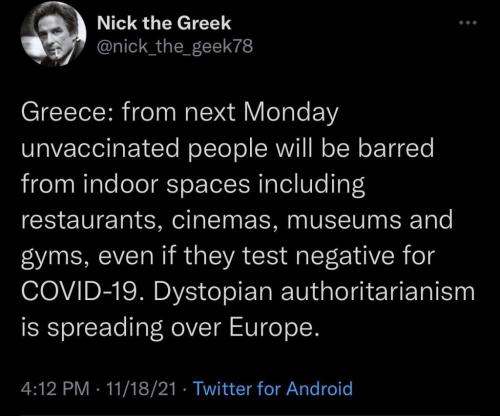The image size is (500, 416).
Task: Open the @nick_the_geek78 handle
Action: point(175,47)
